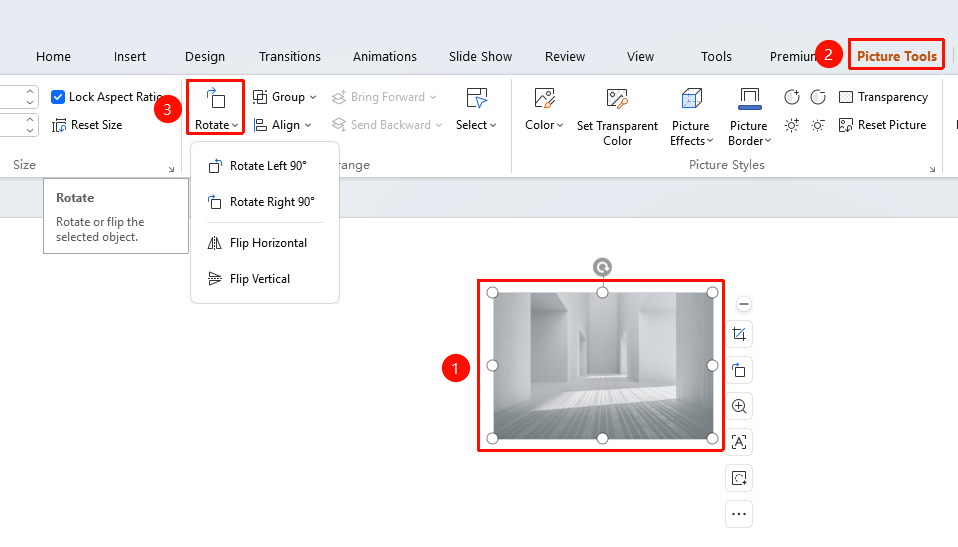Click the crop icon beside the picture
The height and width of the screenshot is (547, 958).
pyautogui.click(x=739, y=334)
